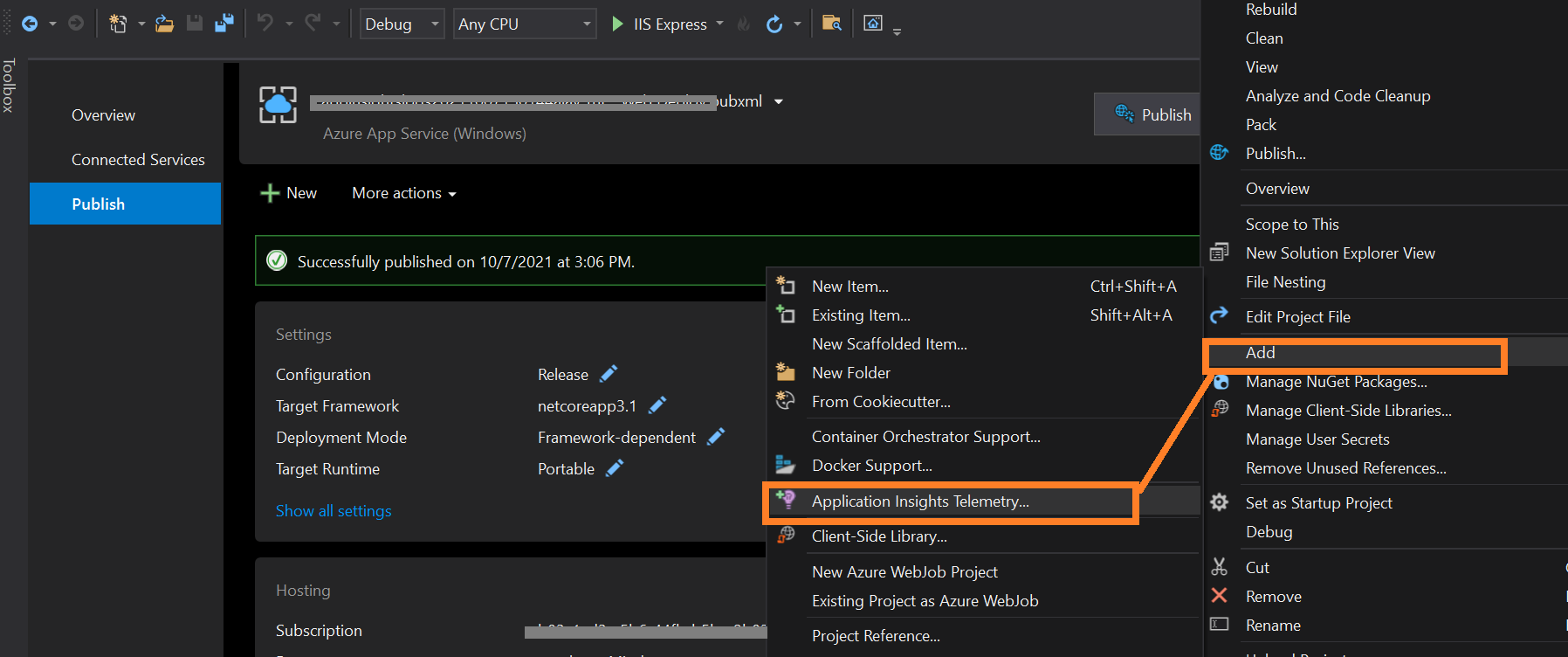
Task: Select Manage User Secrets menu entry
Action: 1317,439
